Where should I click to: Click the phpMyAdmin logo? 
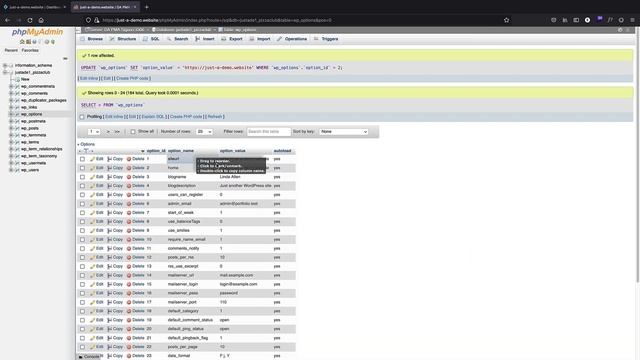pos(37,32)
